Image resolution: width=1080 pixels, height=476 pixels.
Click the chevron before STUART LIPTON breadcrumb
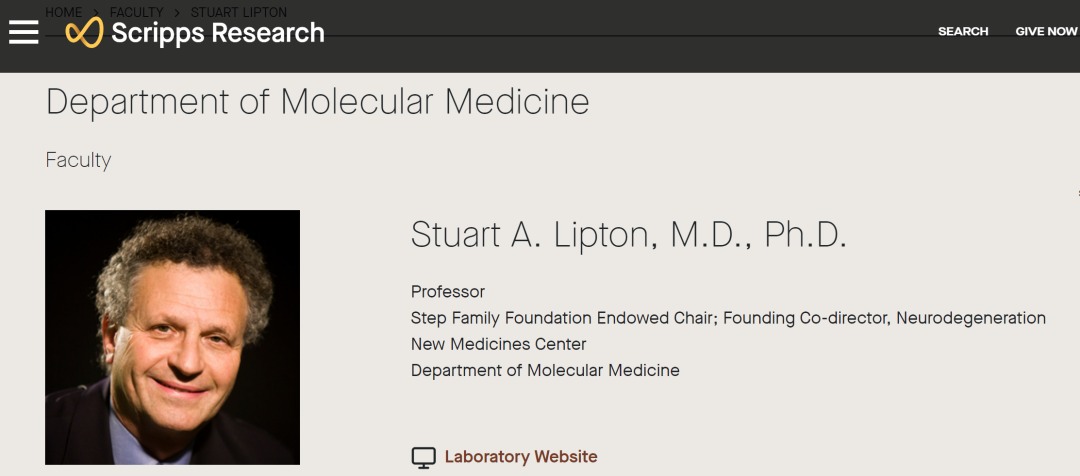pos(178,13)
